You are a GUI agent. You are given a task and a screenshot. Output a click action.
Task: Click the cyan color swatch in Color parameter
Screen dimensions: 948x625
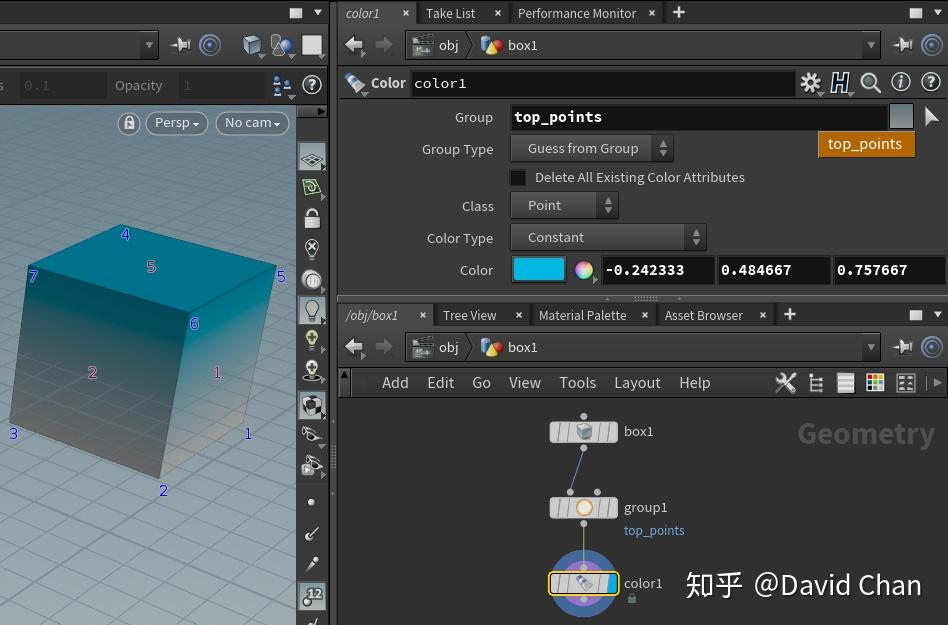(541, 270)
